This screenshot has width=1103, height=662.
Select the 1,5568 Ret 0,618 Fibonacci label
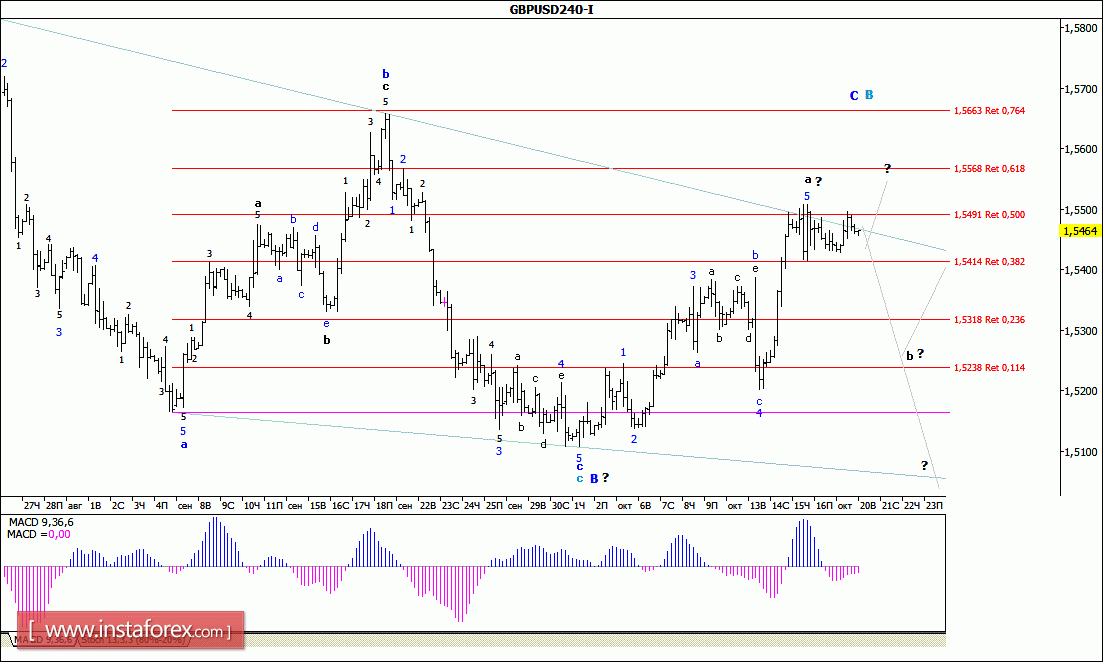pos(989,168)
